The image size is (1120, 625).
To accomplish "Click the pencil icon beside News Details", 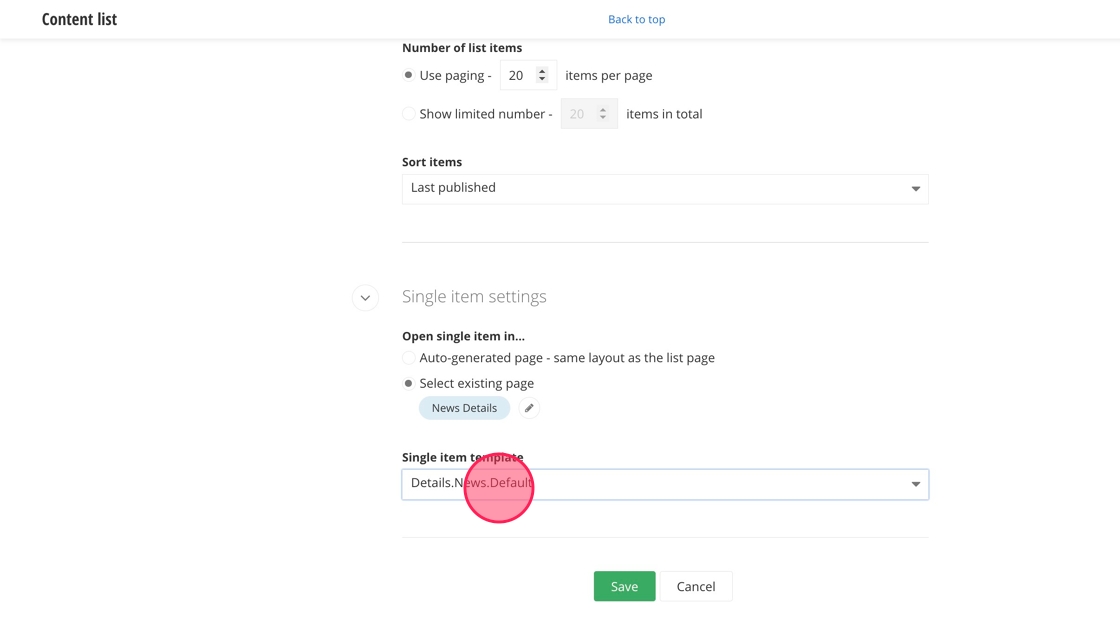I will click(x=529, y=408).
